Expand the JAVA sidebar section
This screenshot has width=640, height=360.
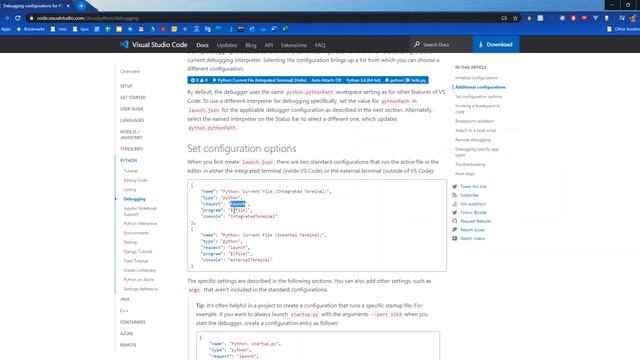pyautogui.click(x=124, y=299)
